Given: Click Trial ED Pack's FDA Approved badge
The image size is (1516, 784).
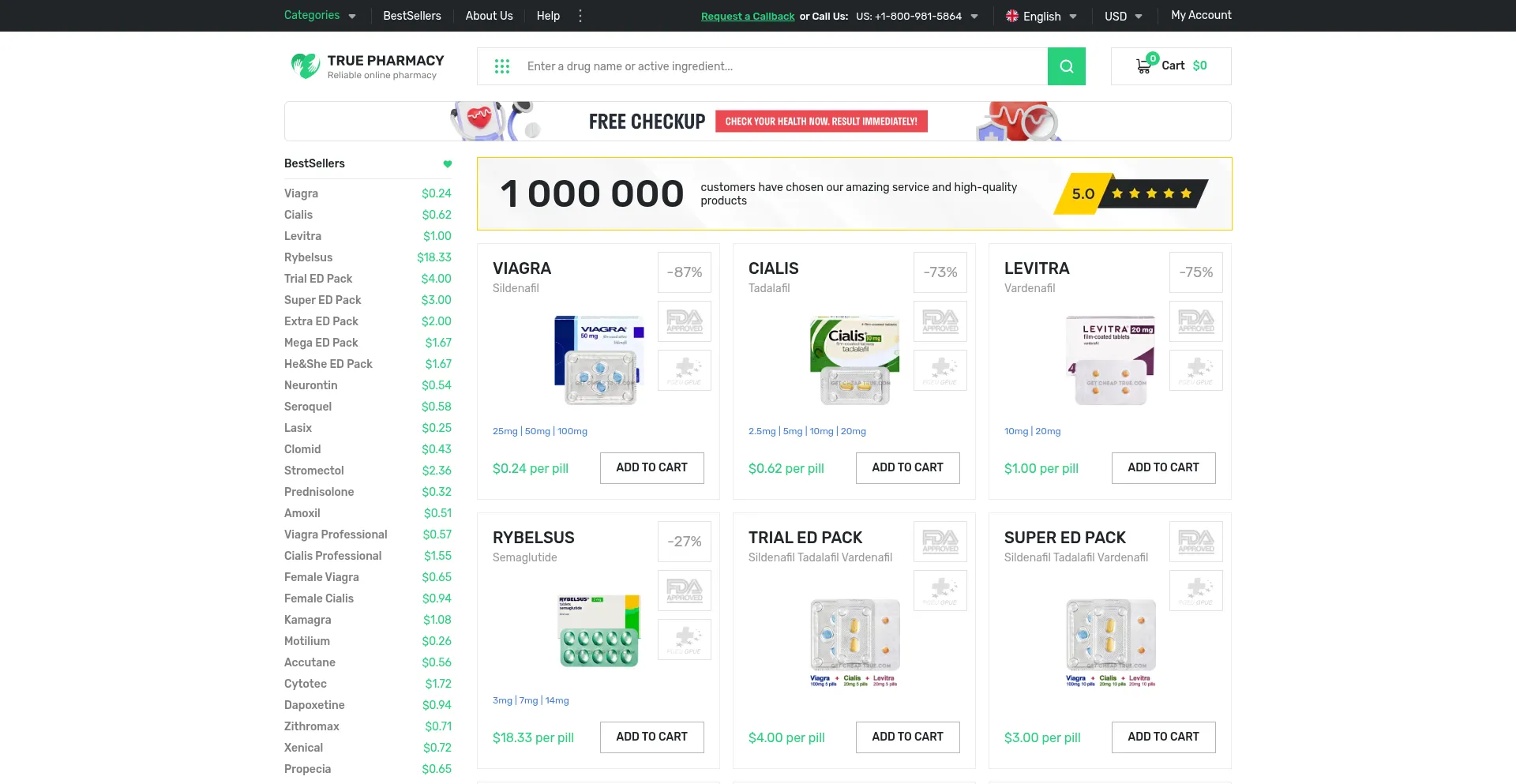Looking at the screenshot, I should 940,542.
